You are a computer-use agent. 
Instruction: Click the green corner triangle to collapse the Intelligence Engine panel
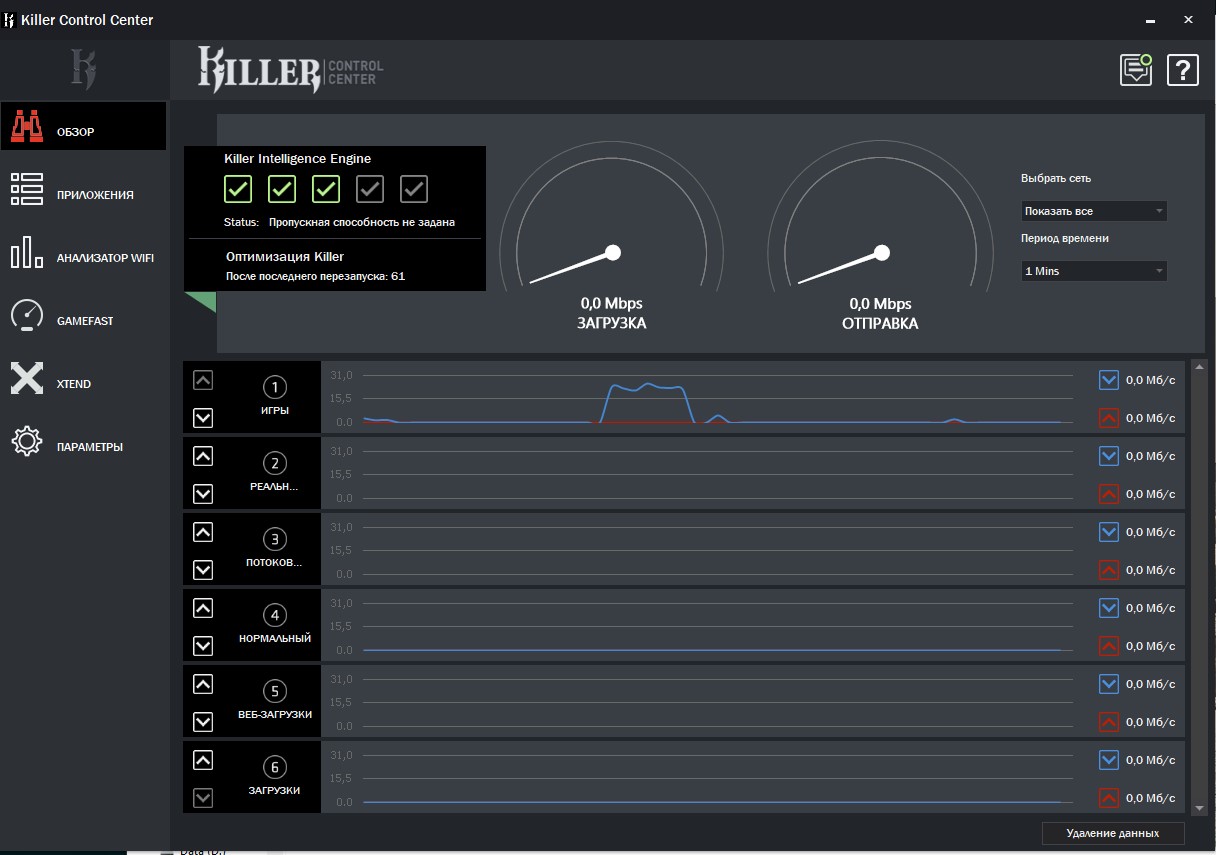[202, 301]
